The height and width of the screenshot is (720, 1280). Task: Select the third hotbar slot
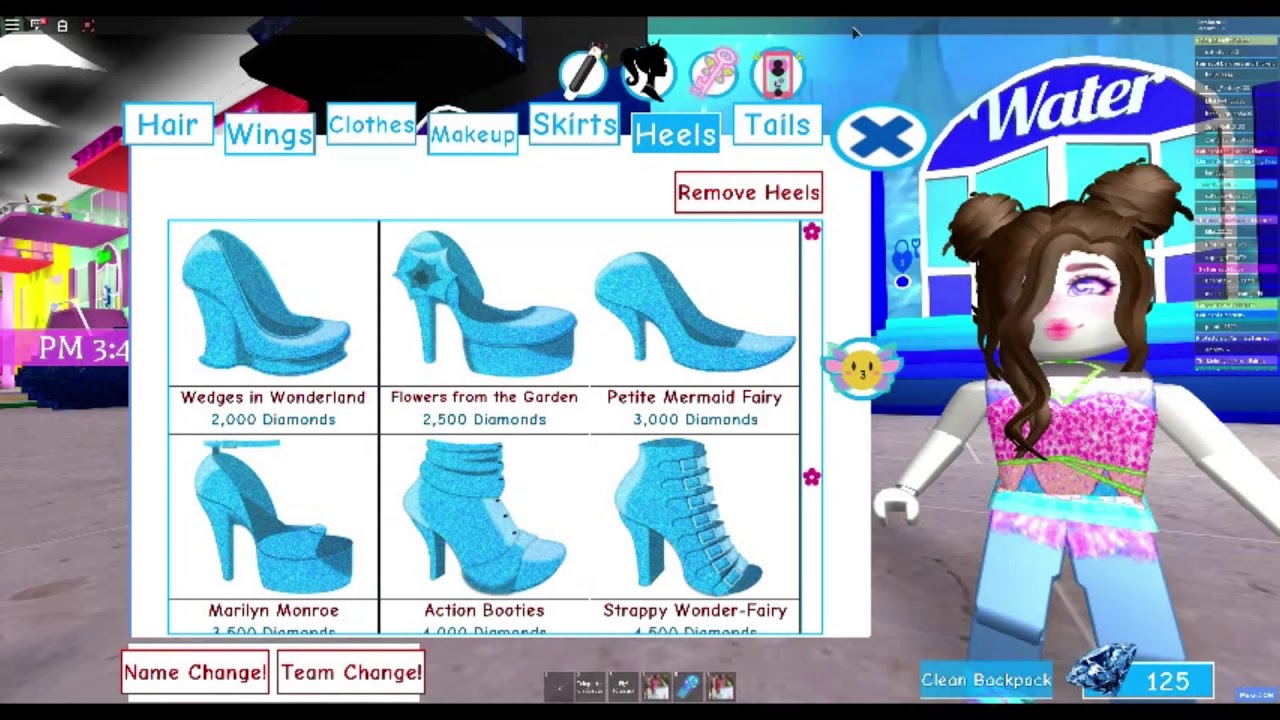coord(624,686)
